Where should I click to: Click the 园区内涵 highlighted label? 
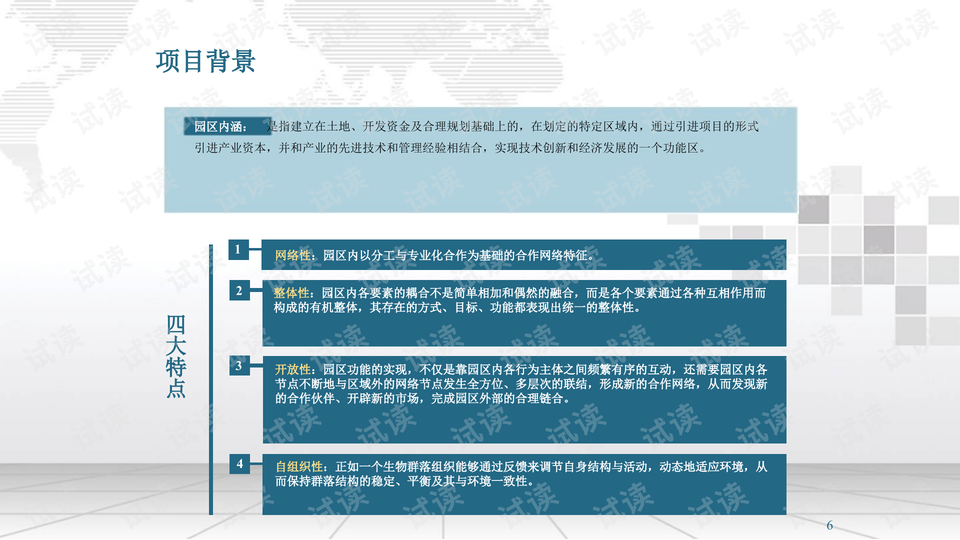point(219,127)
